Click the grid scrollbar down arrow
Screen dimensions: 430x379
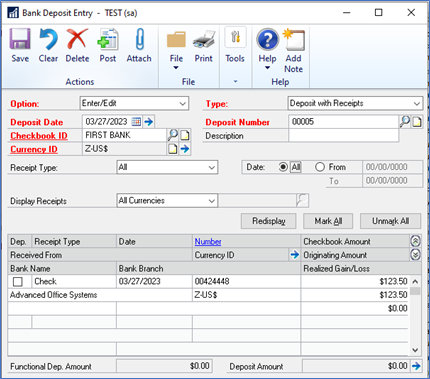415,350
